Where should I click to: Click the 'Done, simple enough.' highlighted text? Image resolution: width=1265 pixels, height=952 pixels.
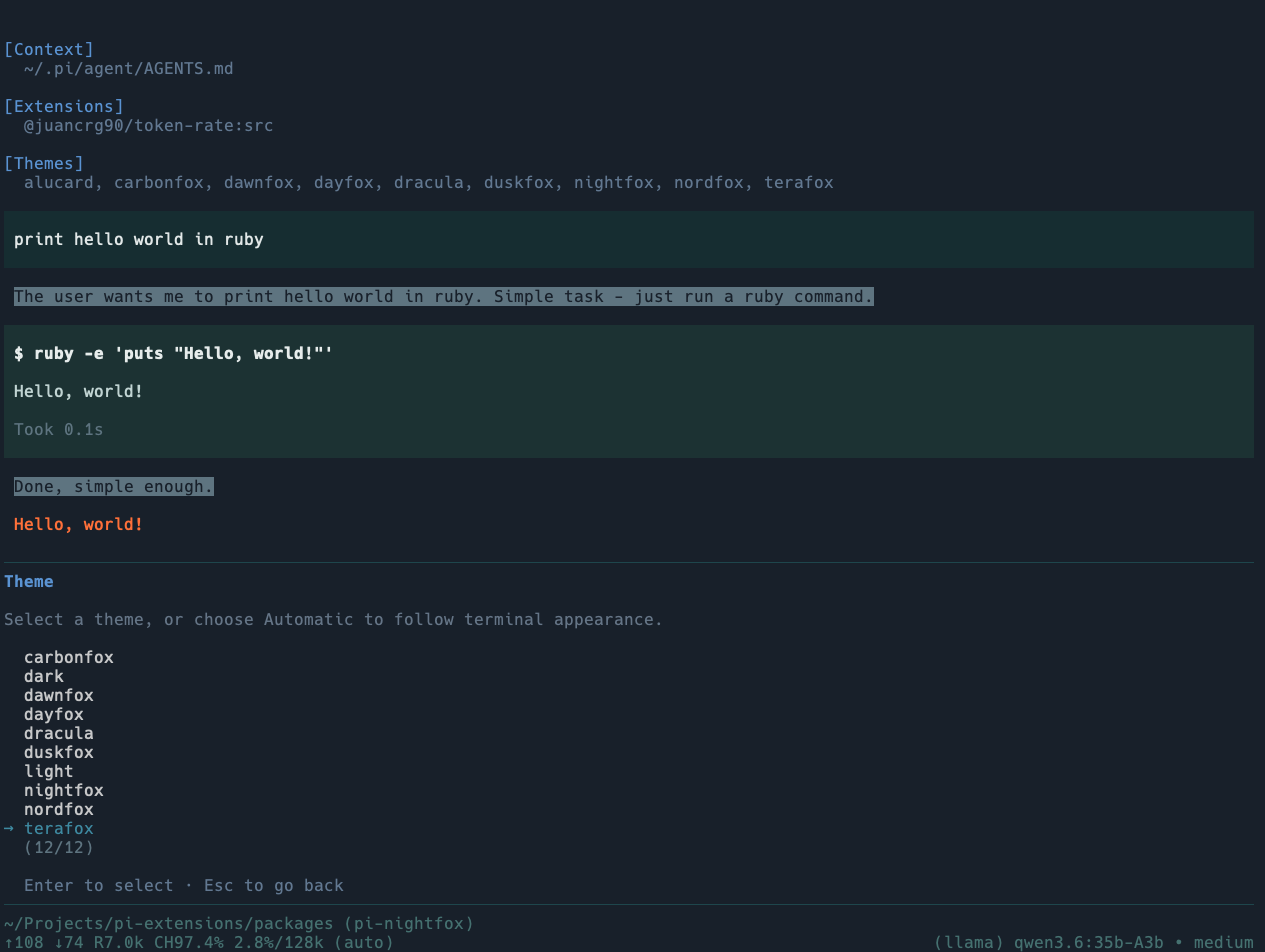[114, 486]
